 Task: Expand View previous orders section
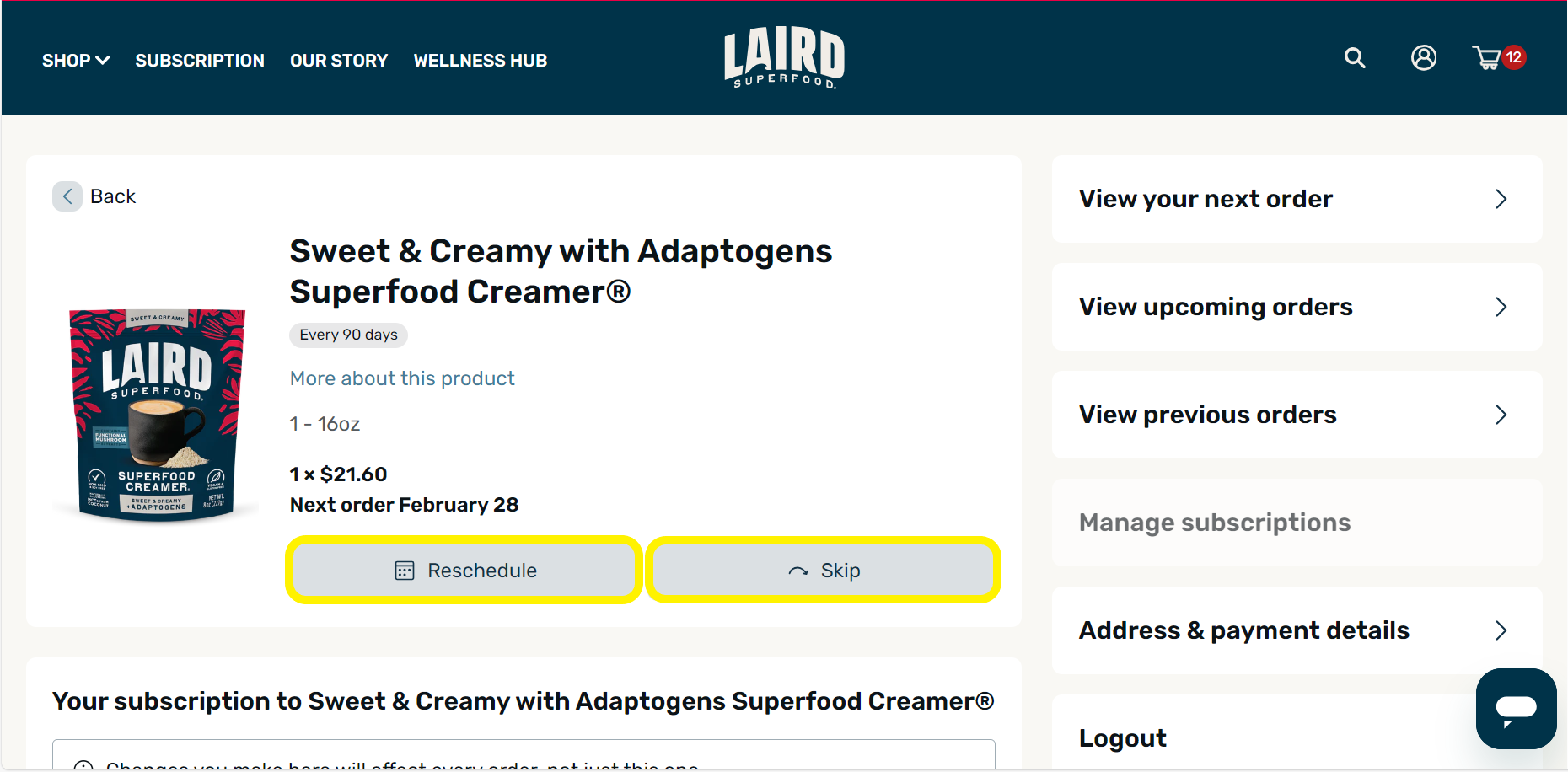pos(1296,414)
